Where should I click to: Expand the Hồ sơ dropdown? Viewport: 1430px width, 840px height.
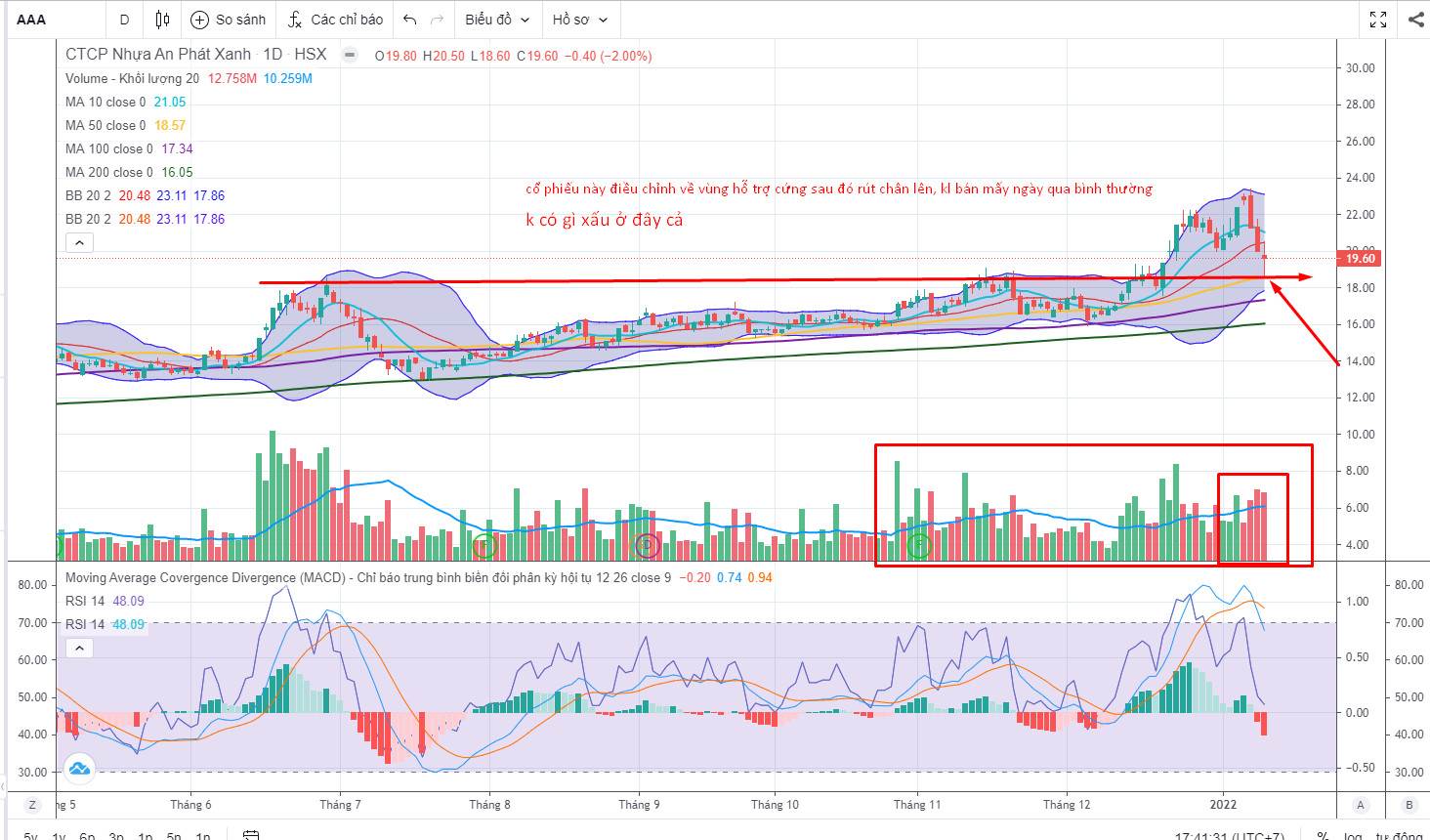pyautogui.click(x=579, y=20)
